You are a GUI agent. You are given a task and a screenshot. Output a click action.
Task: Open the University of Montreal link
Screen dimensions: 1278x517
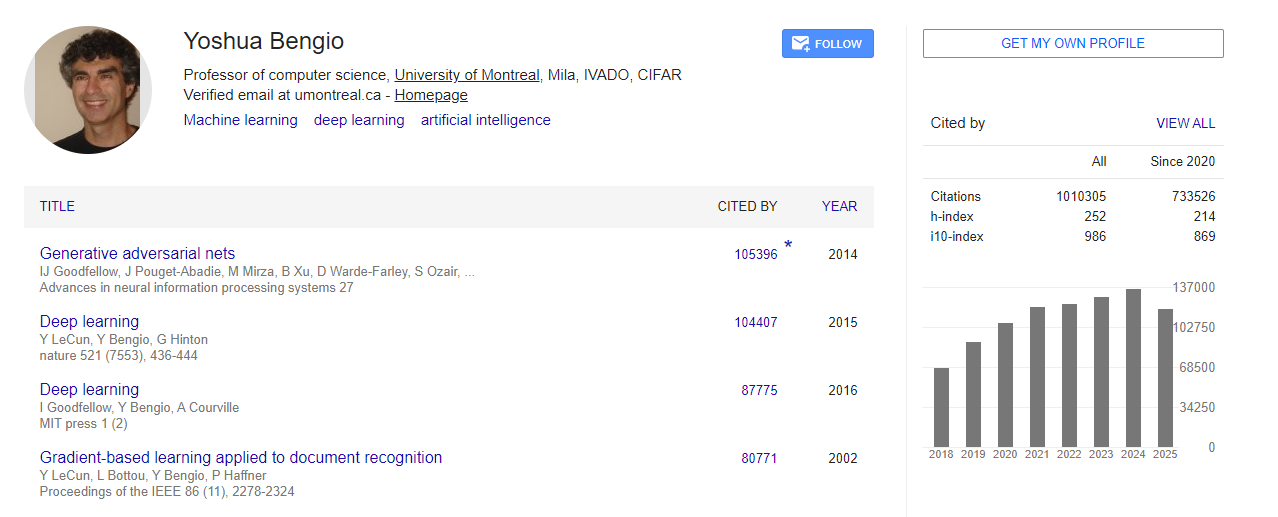(467, 75)
